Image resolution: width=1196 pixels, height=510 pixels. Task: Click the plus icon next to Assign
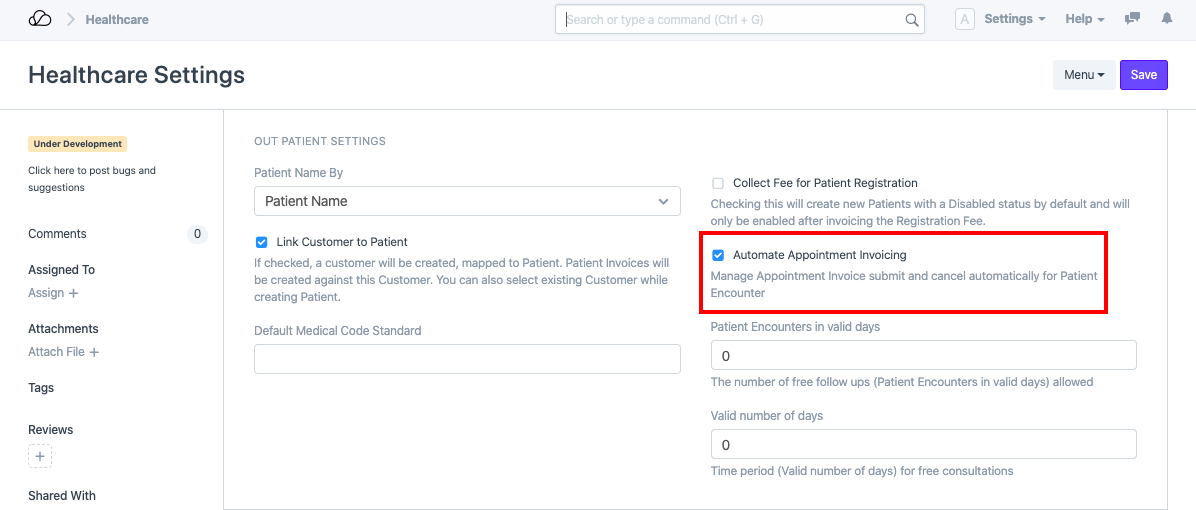(73, 293)
